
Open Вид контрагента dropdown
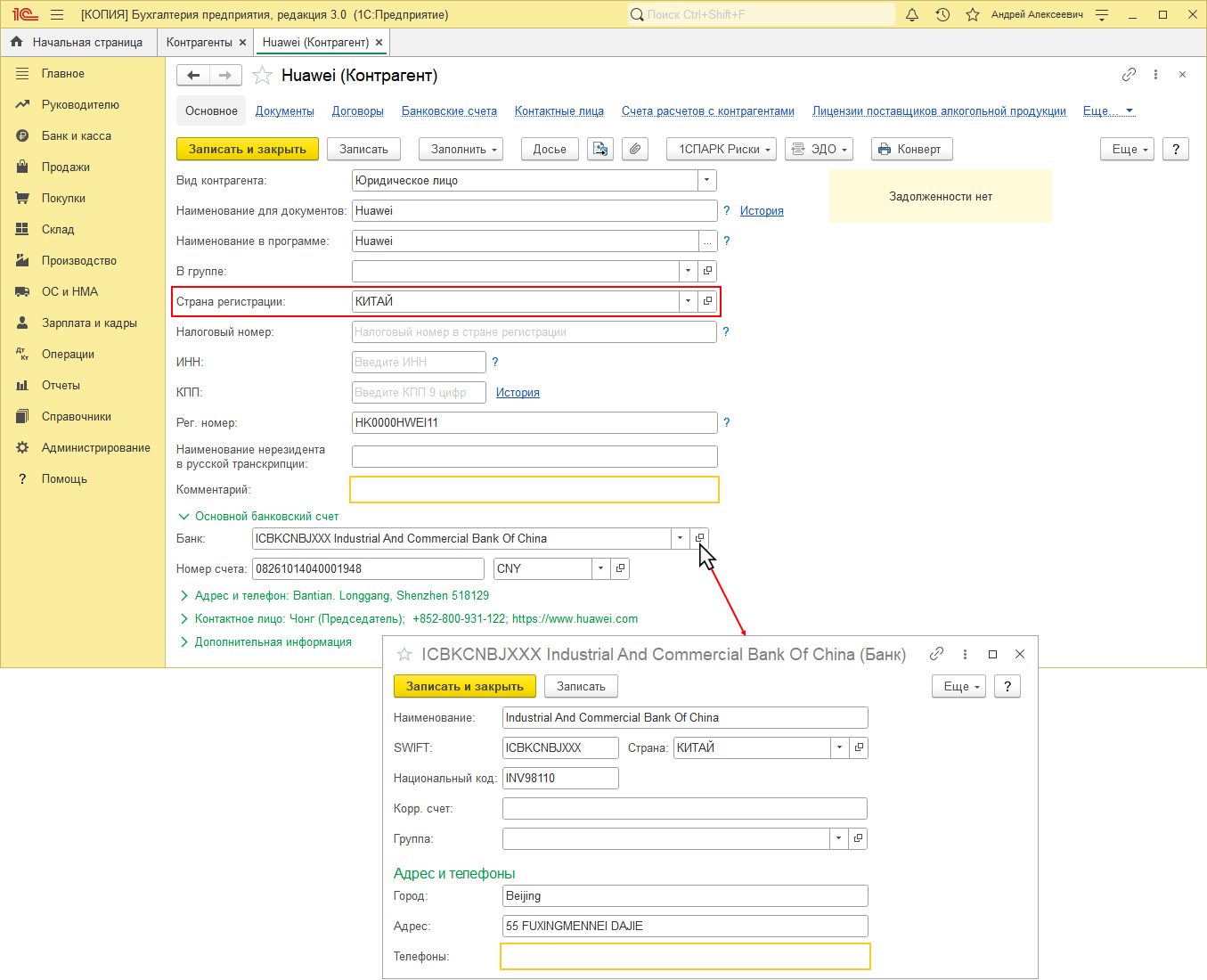[707, 180]
